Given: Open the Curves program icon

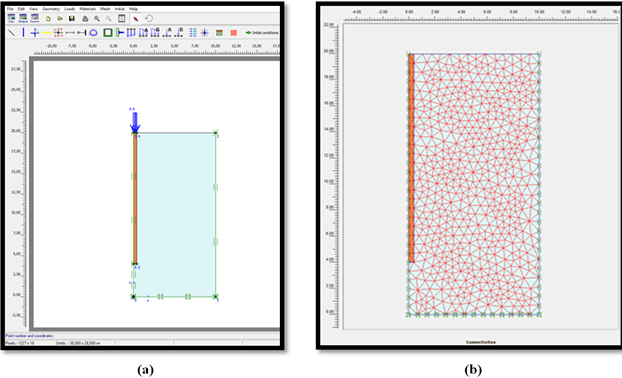Looking at the screenshot, I should coord(35,18).
